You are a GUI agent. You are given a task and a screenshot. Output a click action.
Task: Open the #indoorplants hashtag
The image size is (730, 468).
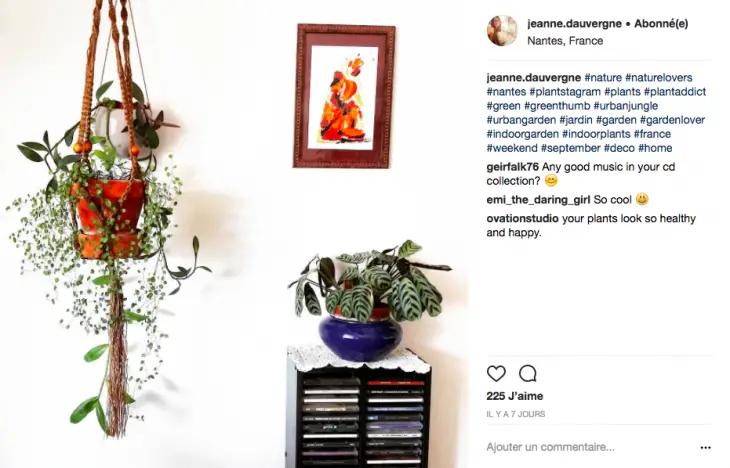tap(596, 134)
